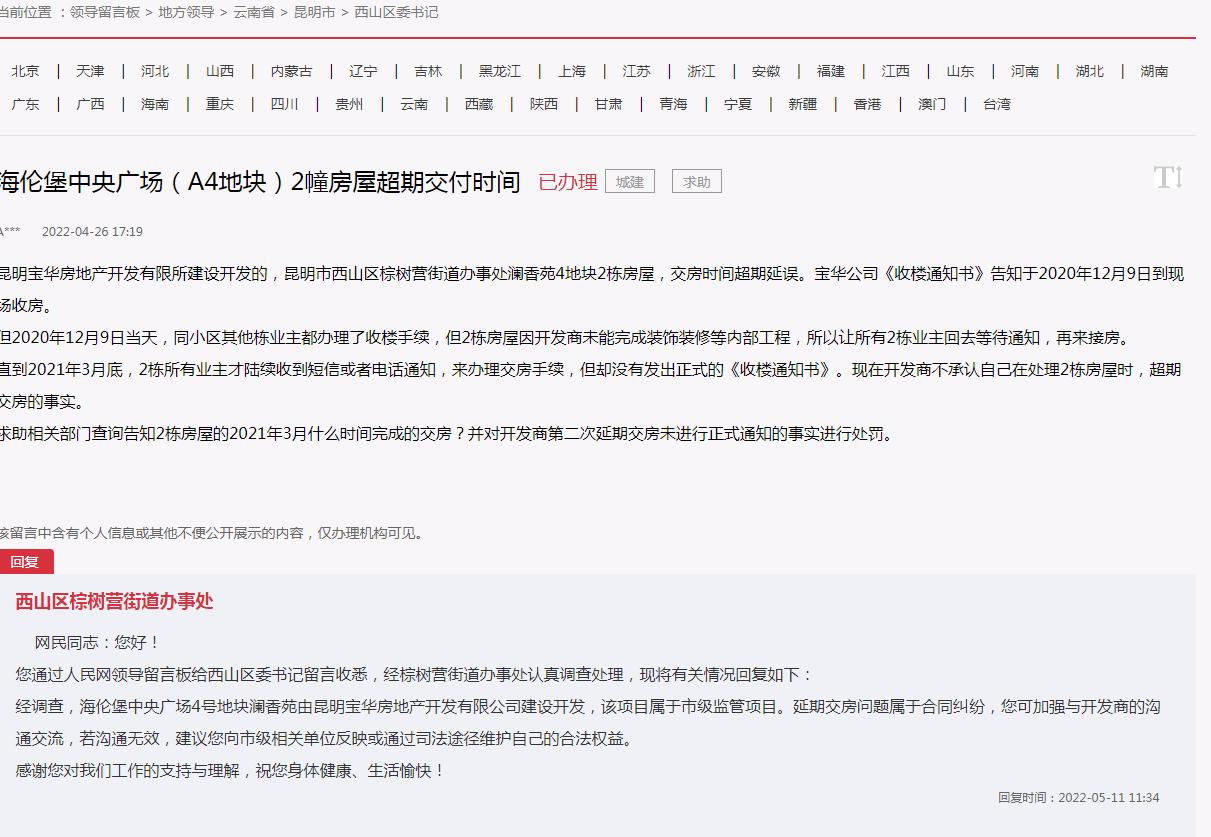This screenshot has height=837, width=1211.
Task: Open 地方领导 breadcrumb link
Action: pyautogui.click(x=186, y=12)
